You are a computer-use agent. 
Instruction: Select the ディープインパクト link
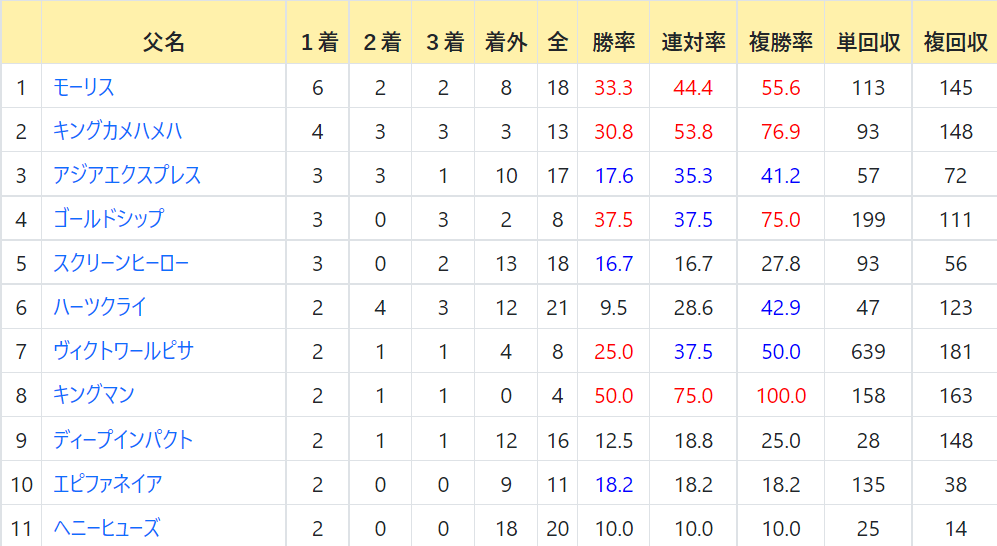pos(123,440)
